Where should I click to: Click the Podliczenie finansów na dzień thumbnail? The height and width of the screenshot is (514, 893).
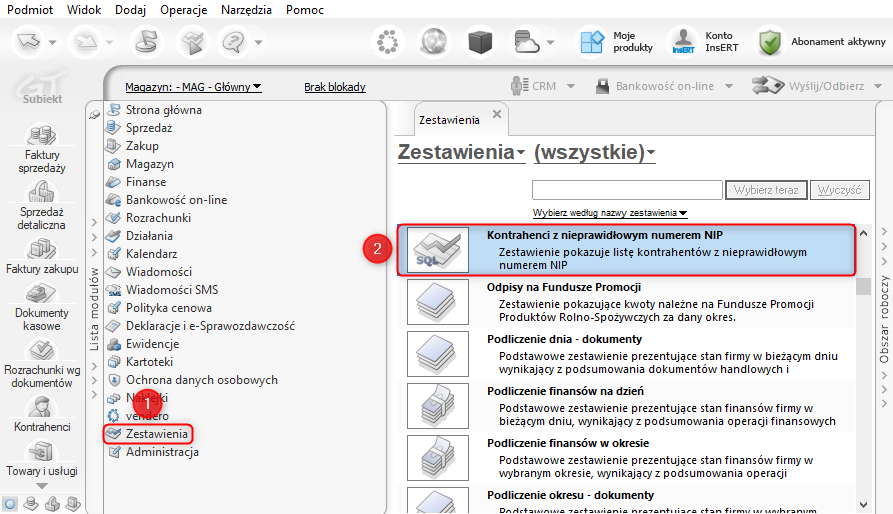coord(438,406)
